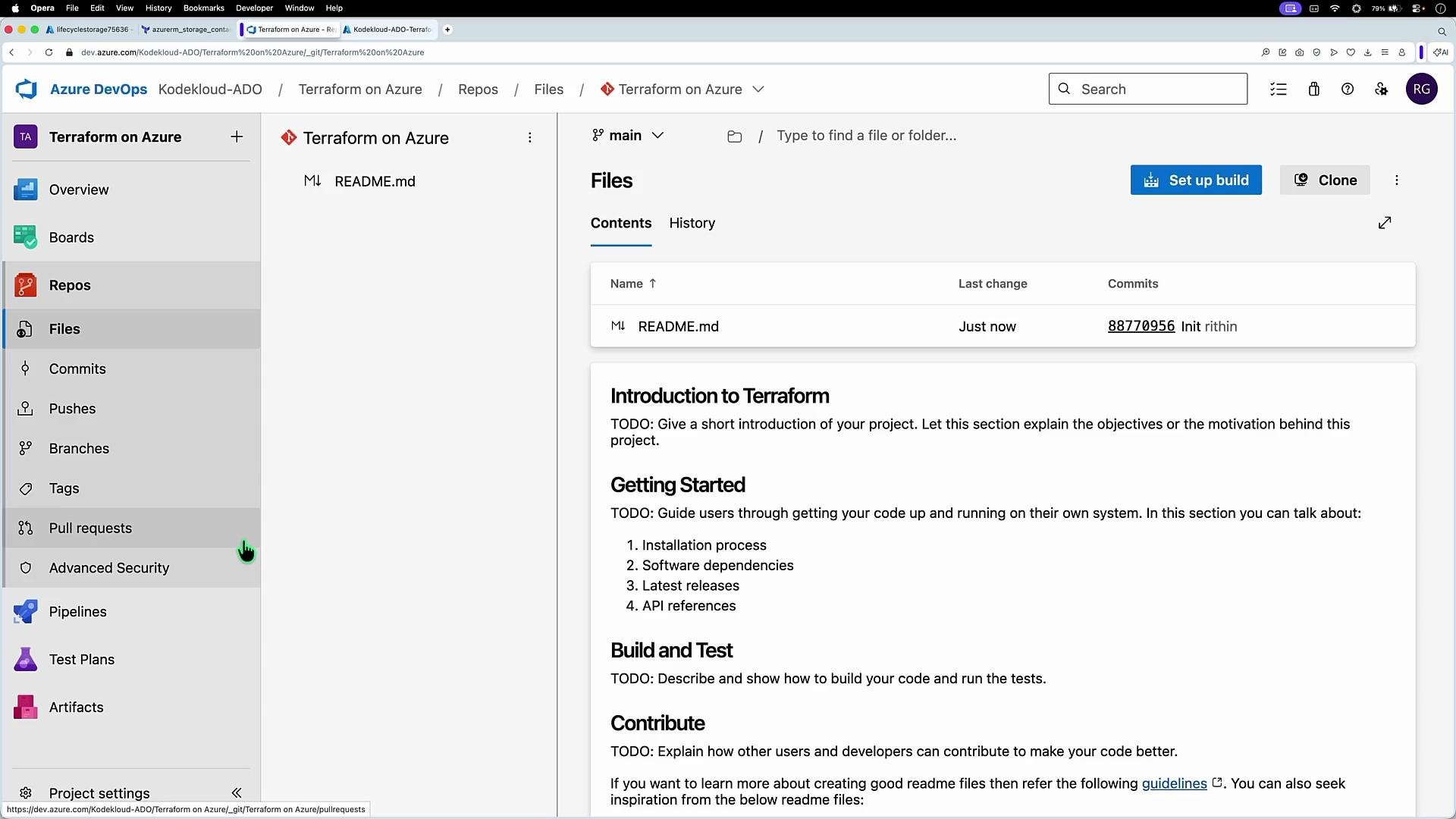Screen dimensions: 1456x819
Task: Click the Clone button
Action: tap(1325, 180)
